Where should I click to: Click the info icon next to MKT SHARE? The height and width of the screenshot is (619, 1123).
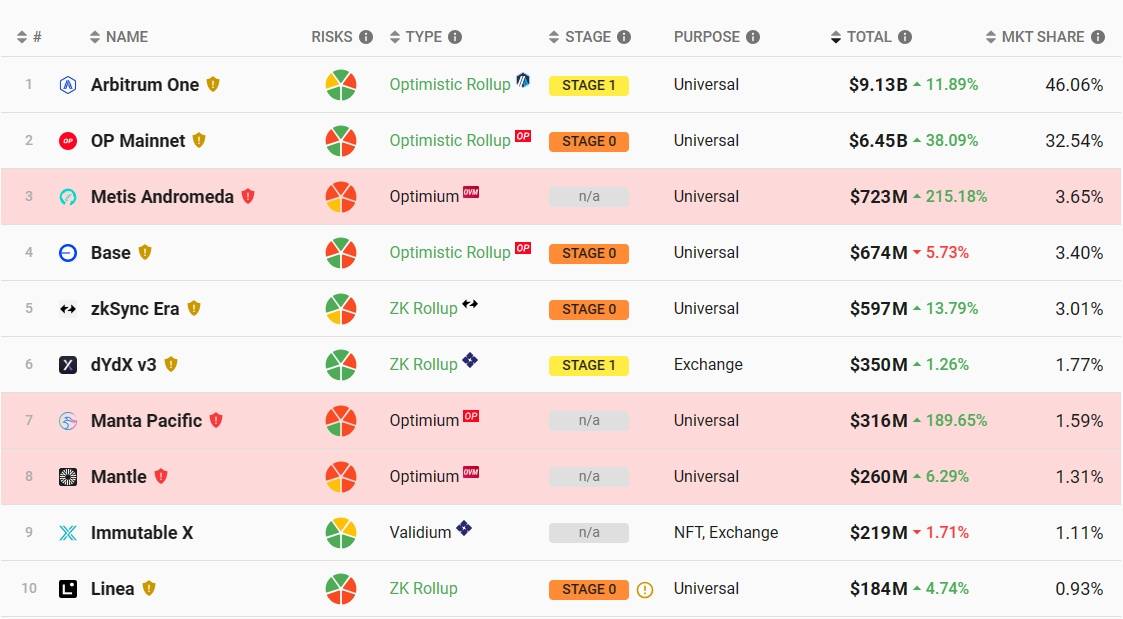click(x=1098, y=37)
